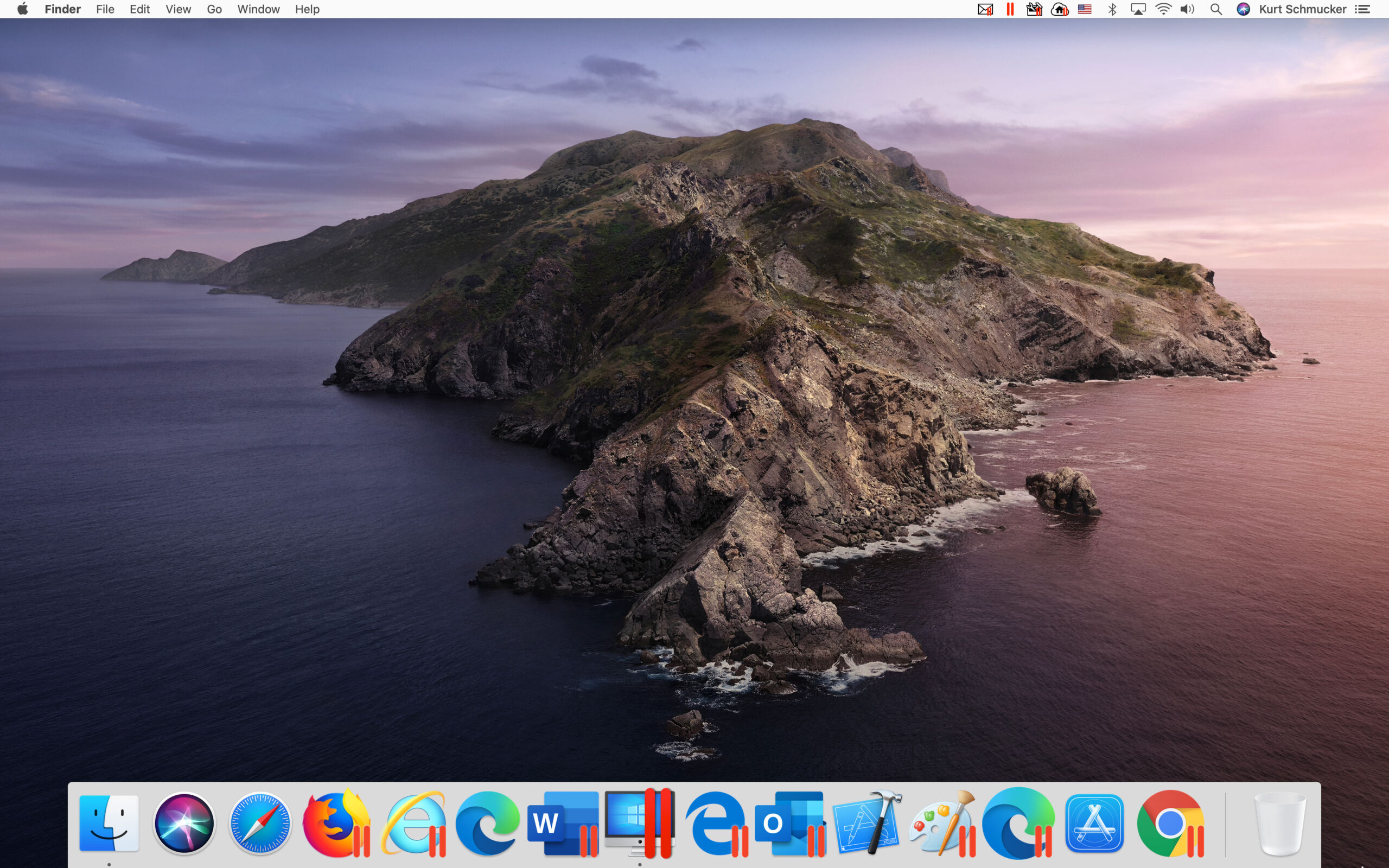Launch Siri from the Dock

pos(184,822)
